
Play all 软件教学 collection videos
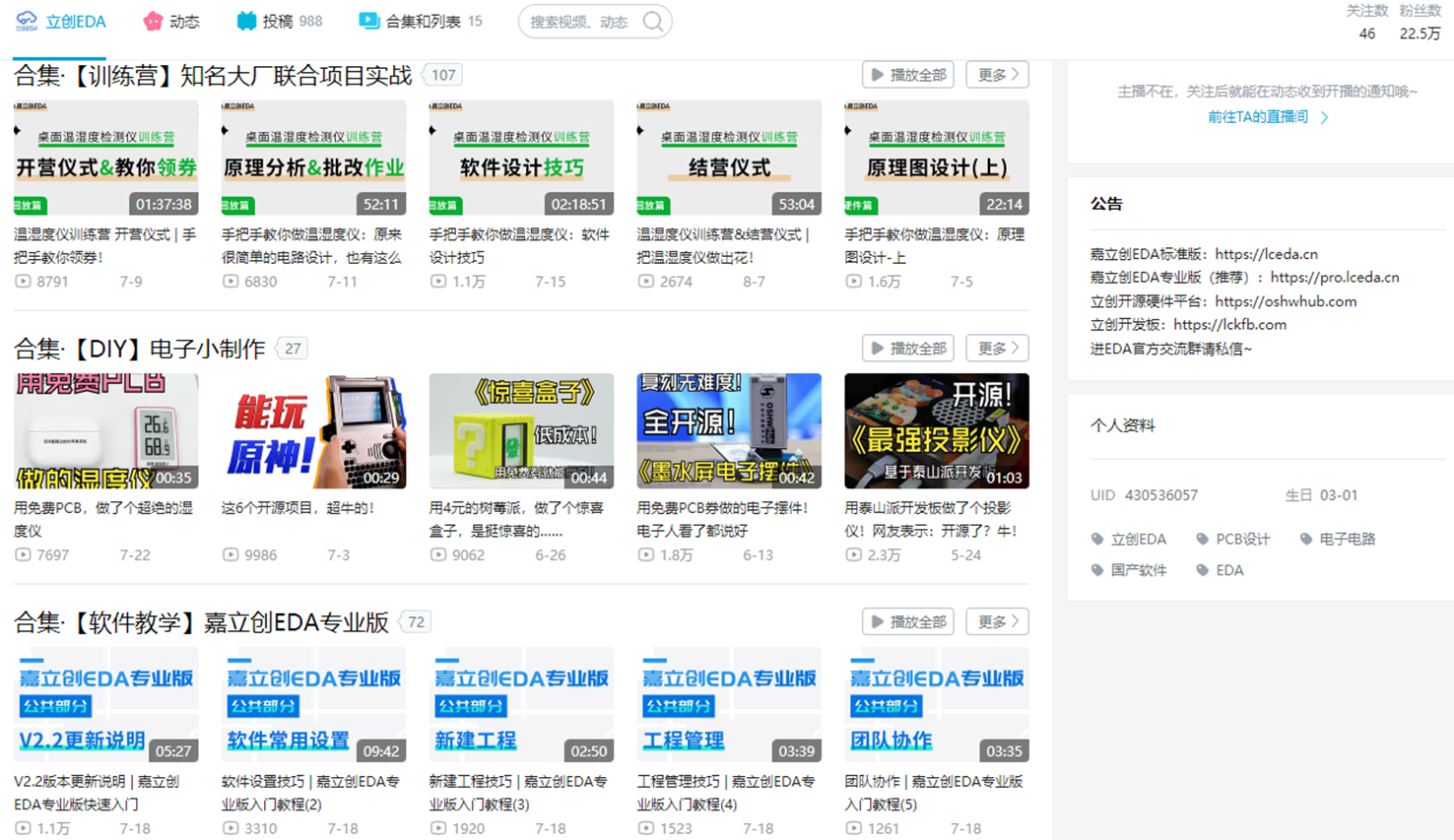908,622
